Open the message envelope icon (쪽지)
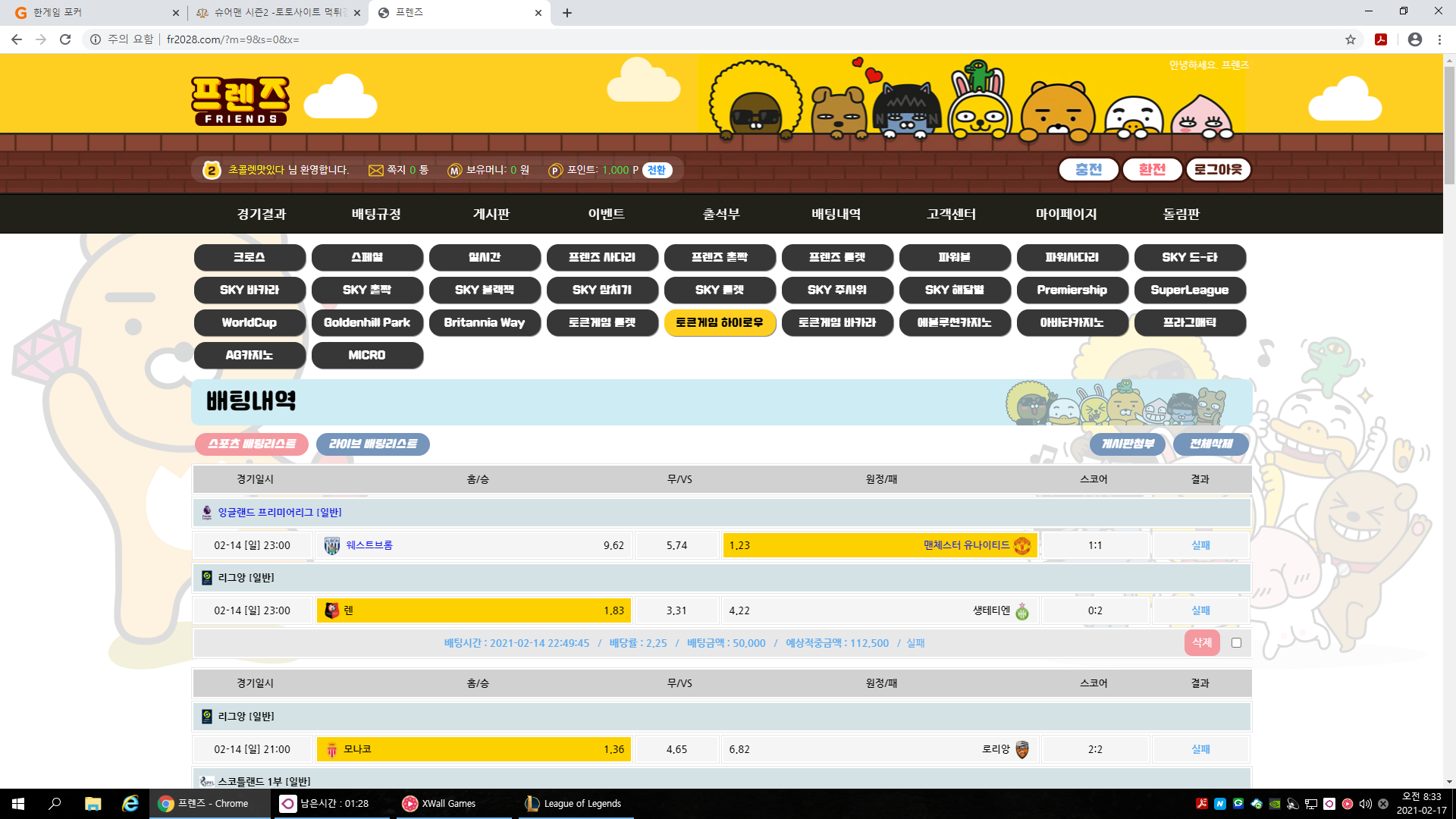The height and width of the screenshot is (819, 1456). click(x=375, y=171)
